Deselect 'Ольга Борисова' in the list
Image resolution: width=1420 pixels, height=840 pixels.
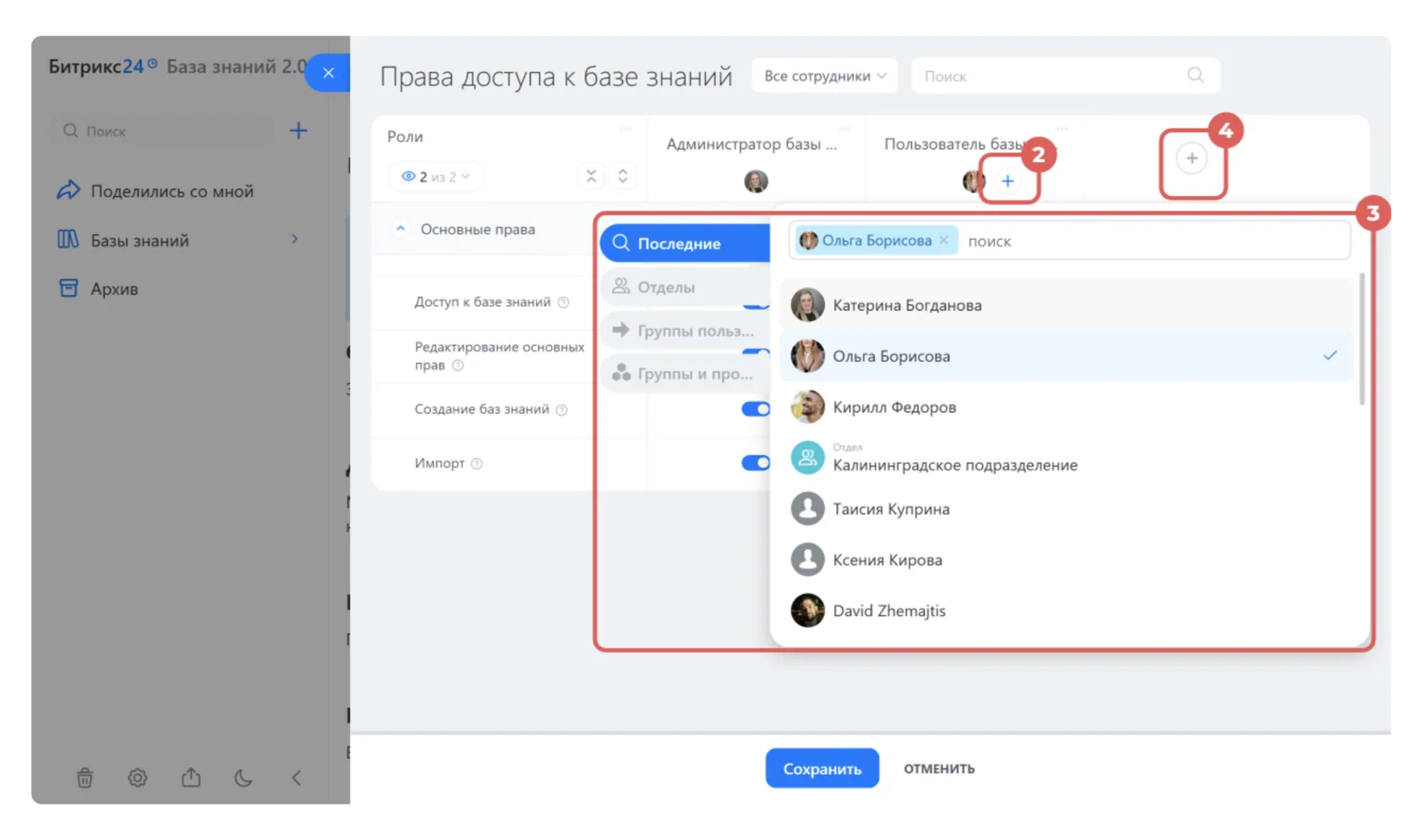(x=1067, y=356)
